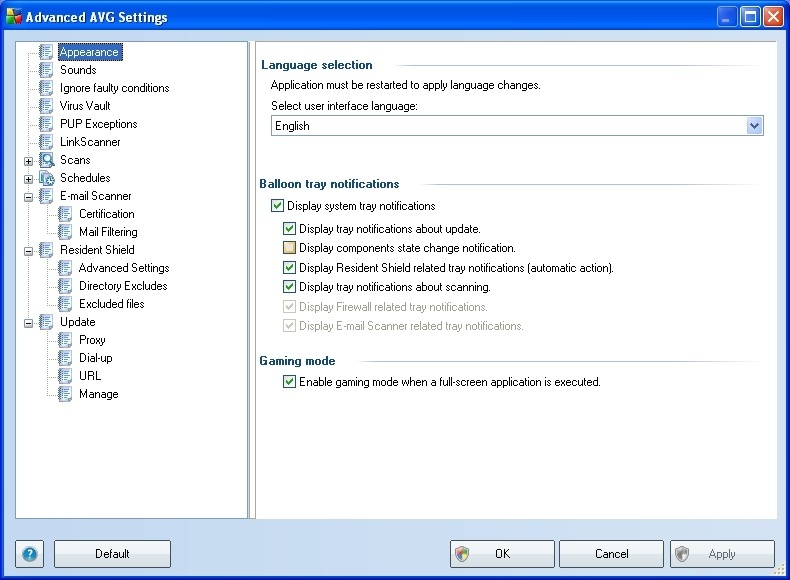Open PUP Exceptions settings
790x580 pixels.
pyautogui.click(x=99, y=124)
